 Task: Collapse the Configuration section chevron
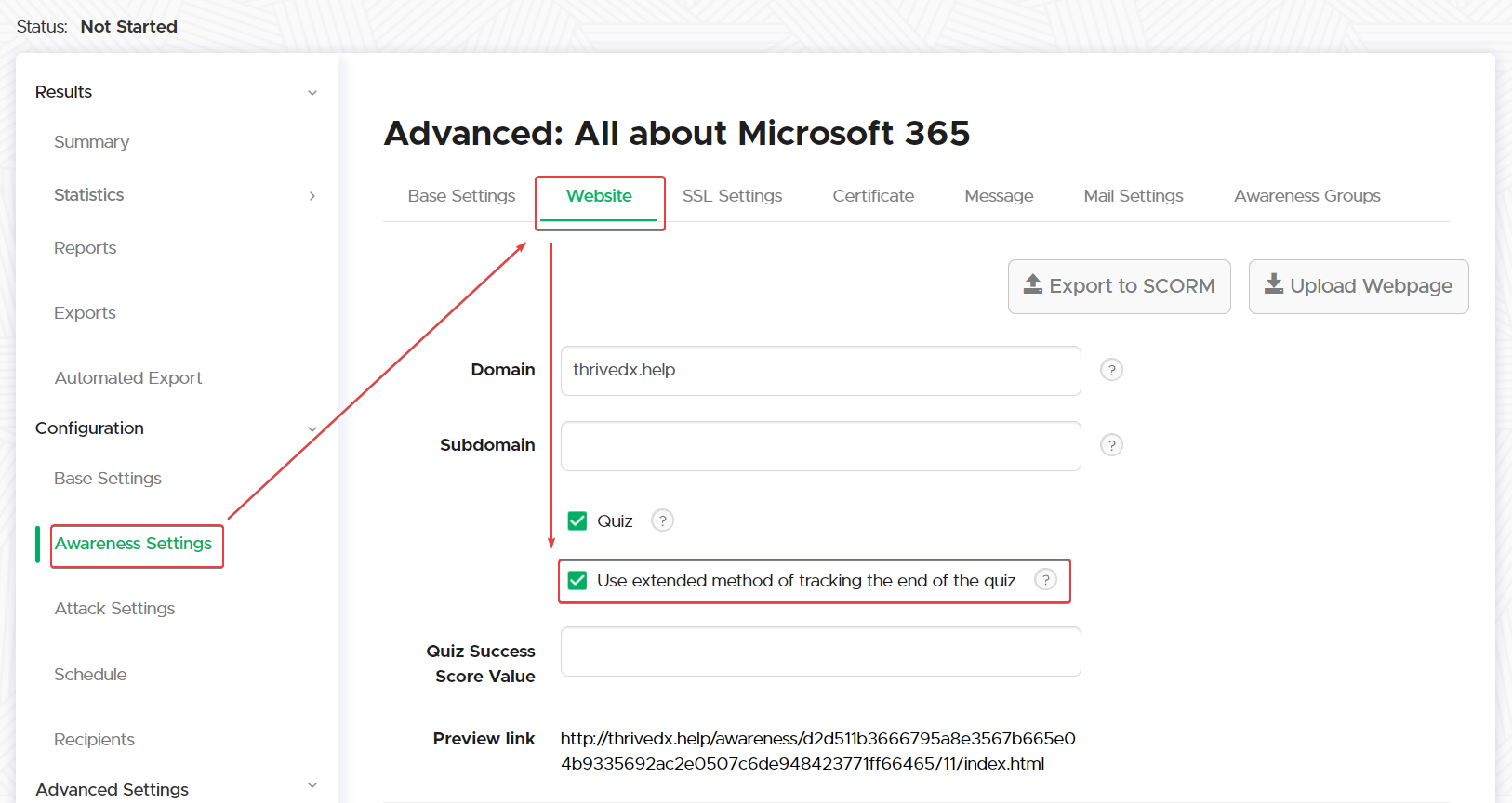[x=312, y=429]
